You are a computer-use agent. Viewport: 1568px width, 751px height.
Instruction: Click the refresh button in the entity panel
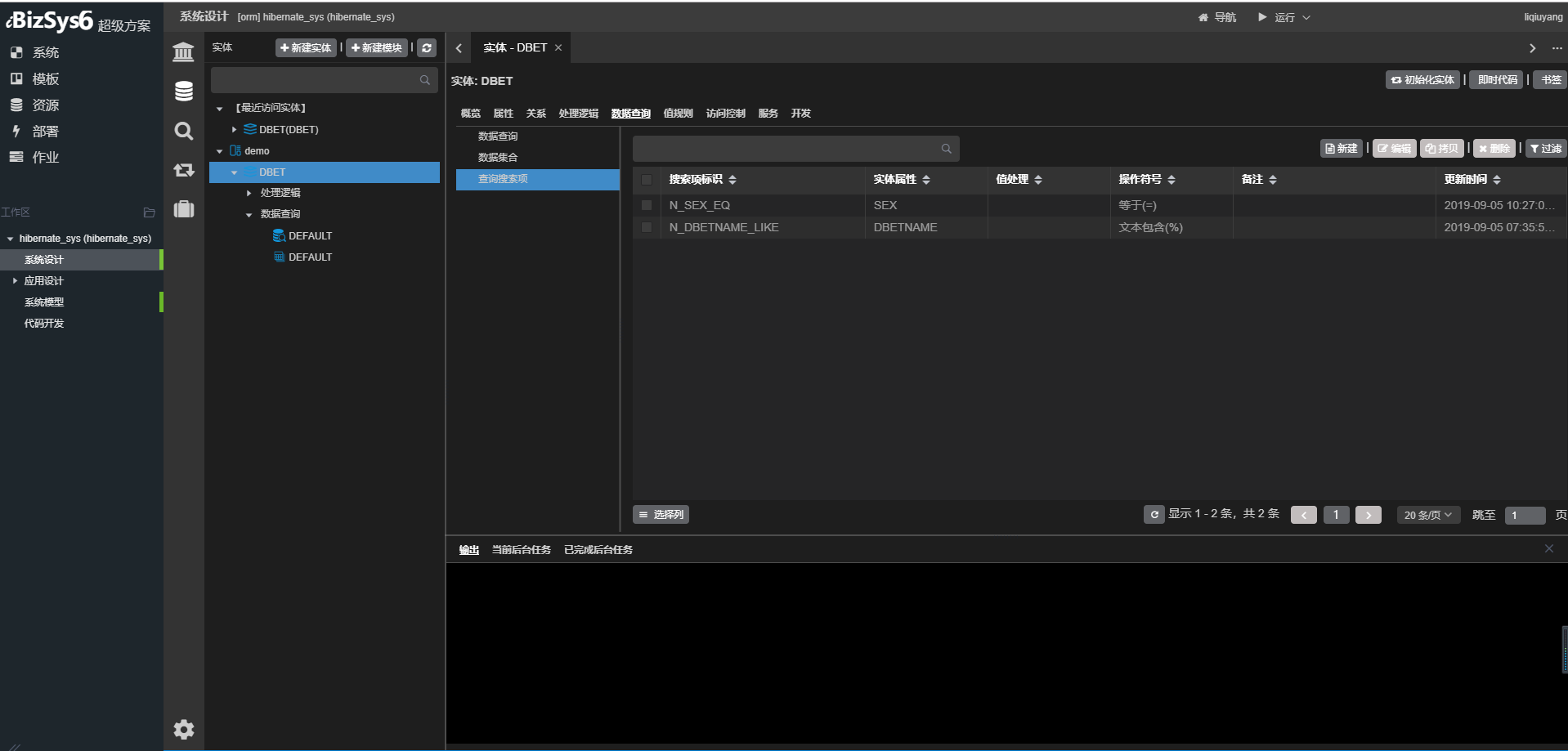(427, 48)
